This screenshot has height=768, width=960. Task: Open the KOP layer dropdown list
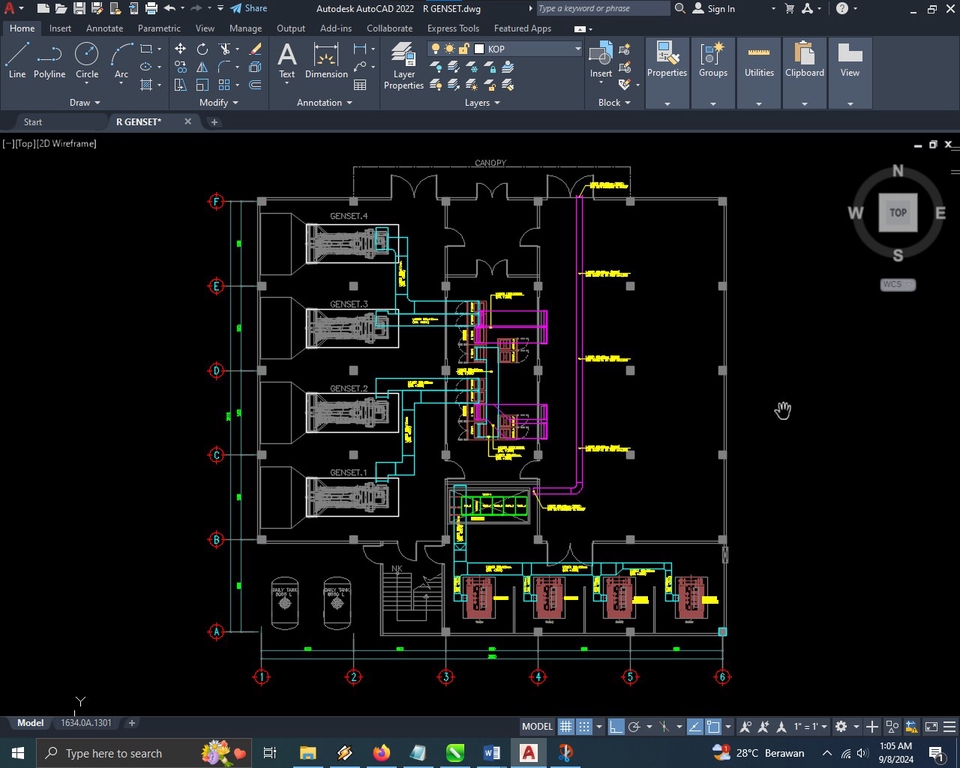(577, 48)
